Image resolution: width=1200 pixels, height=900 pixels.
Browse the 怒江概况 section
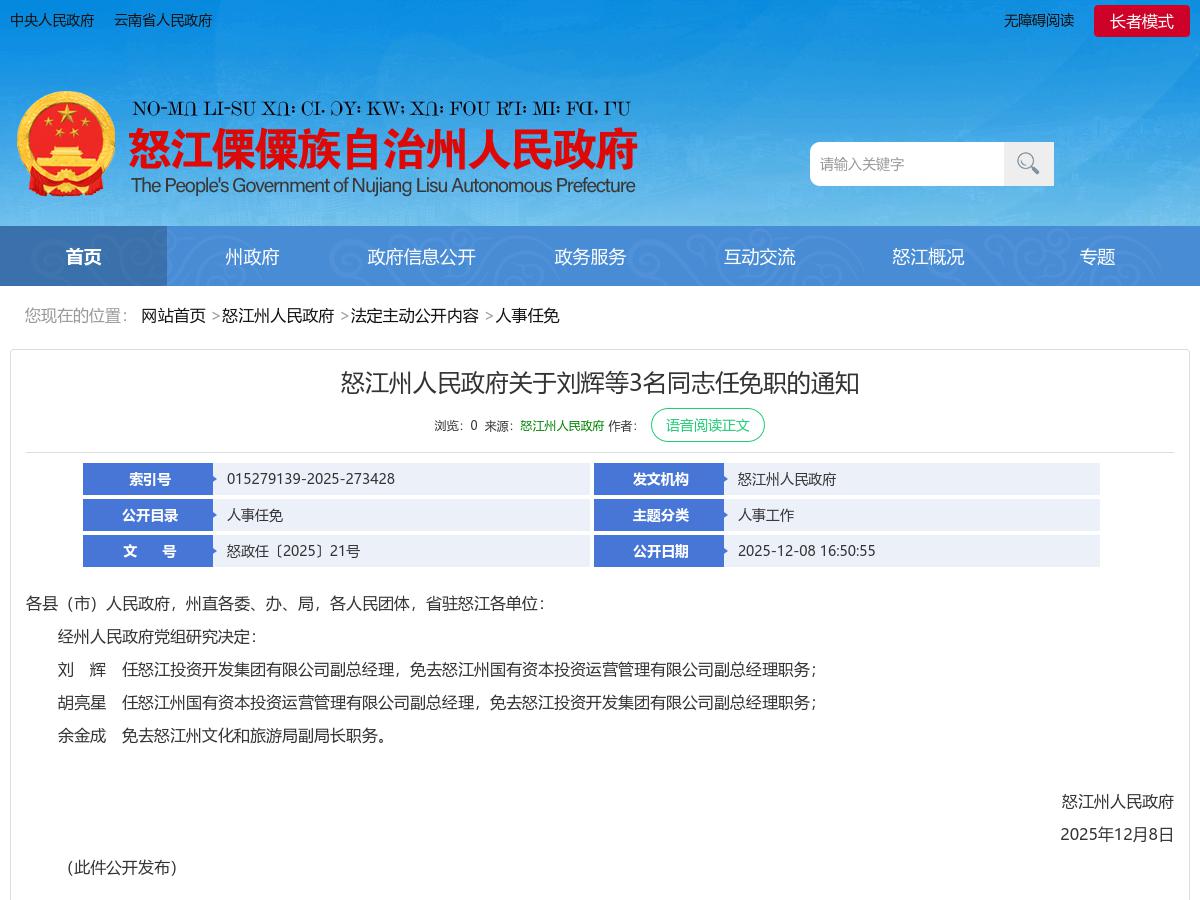click(926, 256)
